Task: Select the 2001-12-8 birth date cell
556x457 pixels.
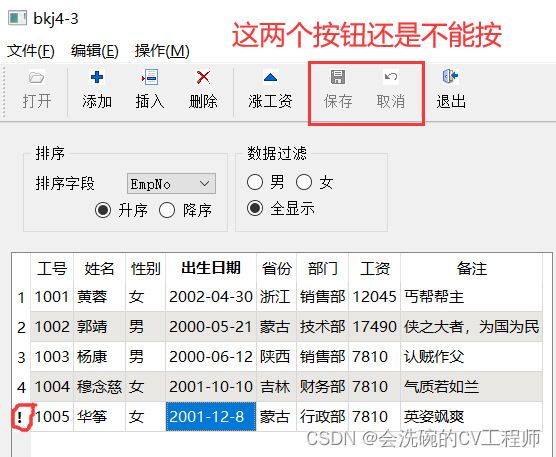Action: [x=211, y=417]
